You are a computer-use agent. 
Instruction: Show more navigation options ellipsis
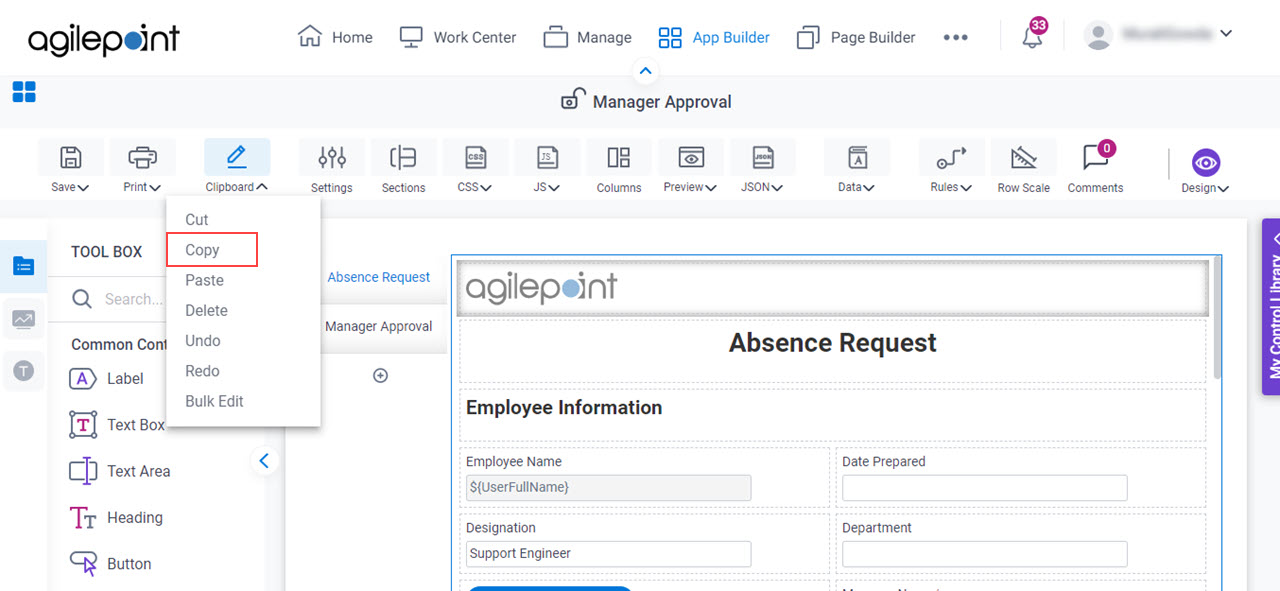[955, 37]
